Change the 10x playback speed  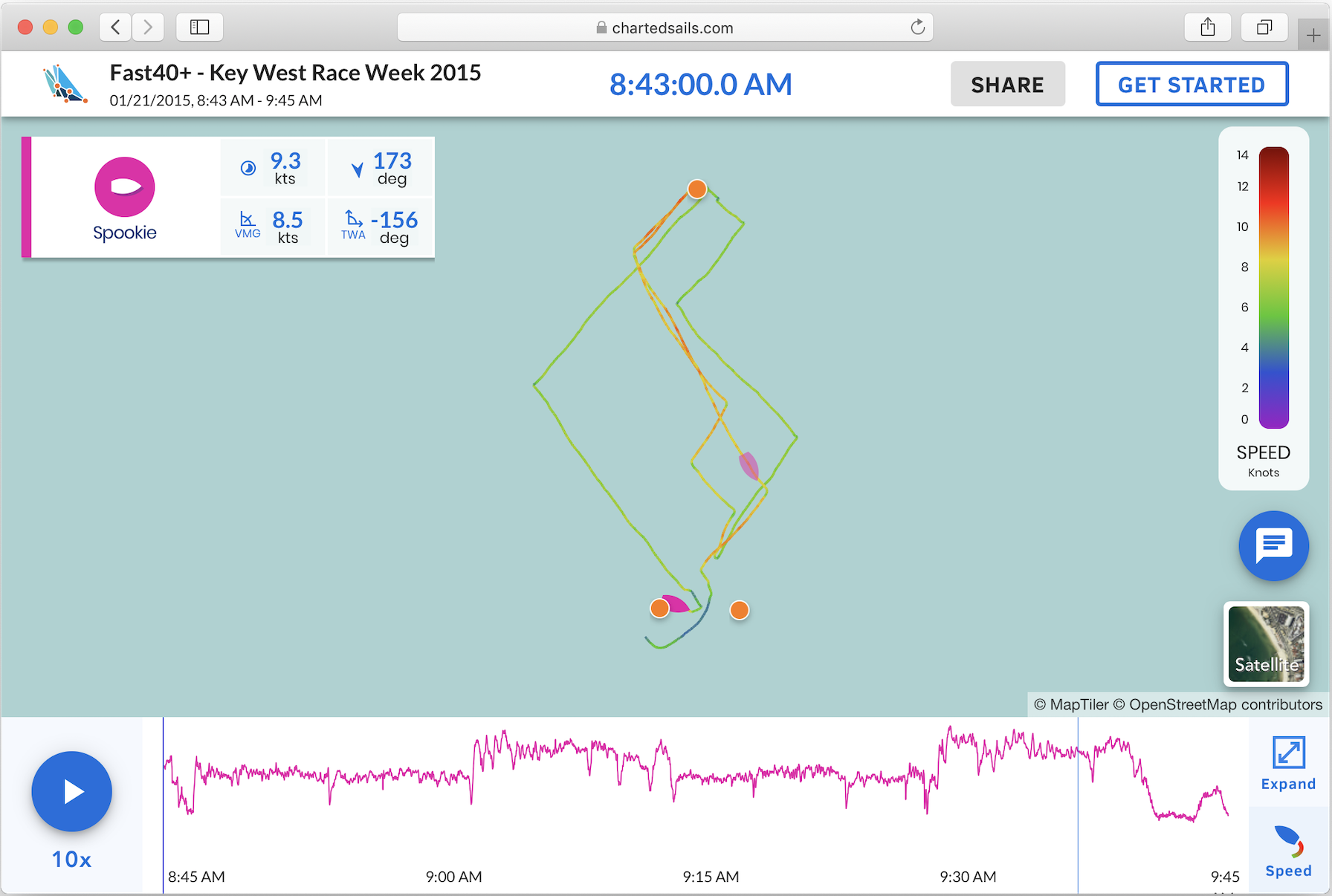click(71, 860)
